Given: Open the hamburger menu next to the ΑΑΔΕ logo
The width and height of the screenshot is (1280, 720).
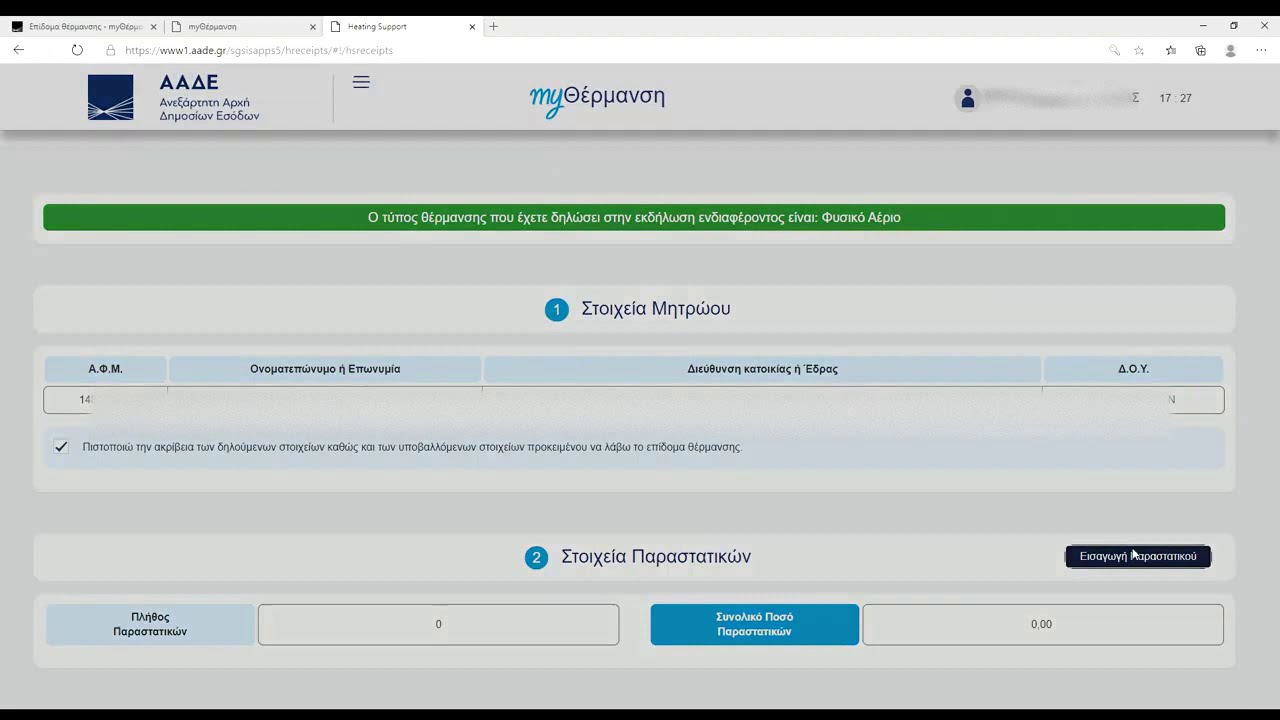Looking at the screenshot, I should 361,83.
